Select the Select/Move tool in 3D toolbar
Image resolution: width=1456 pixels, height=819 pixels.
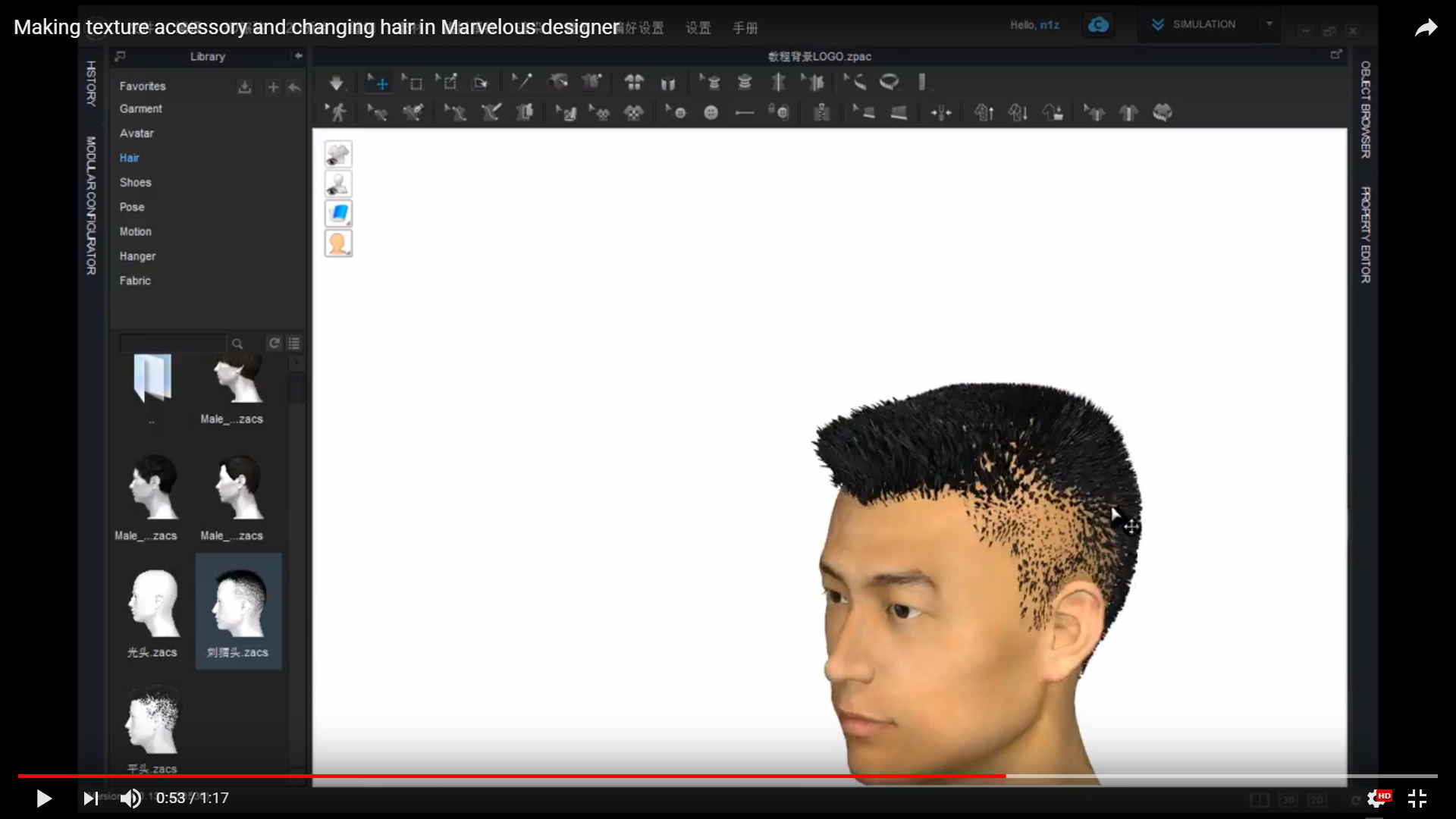378,83
